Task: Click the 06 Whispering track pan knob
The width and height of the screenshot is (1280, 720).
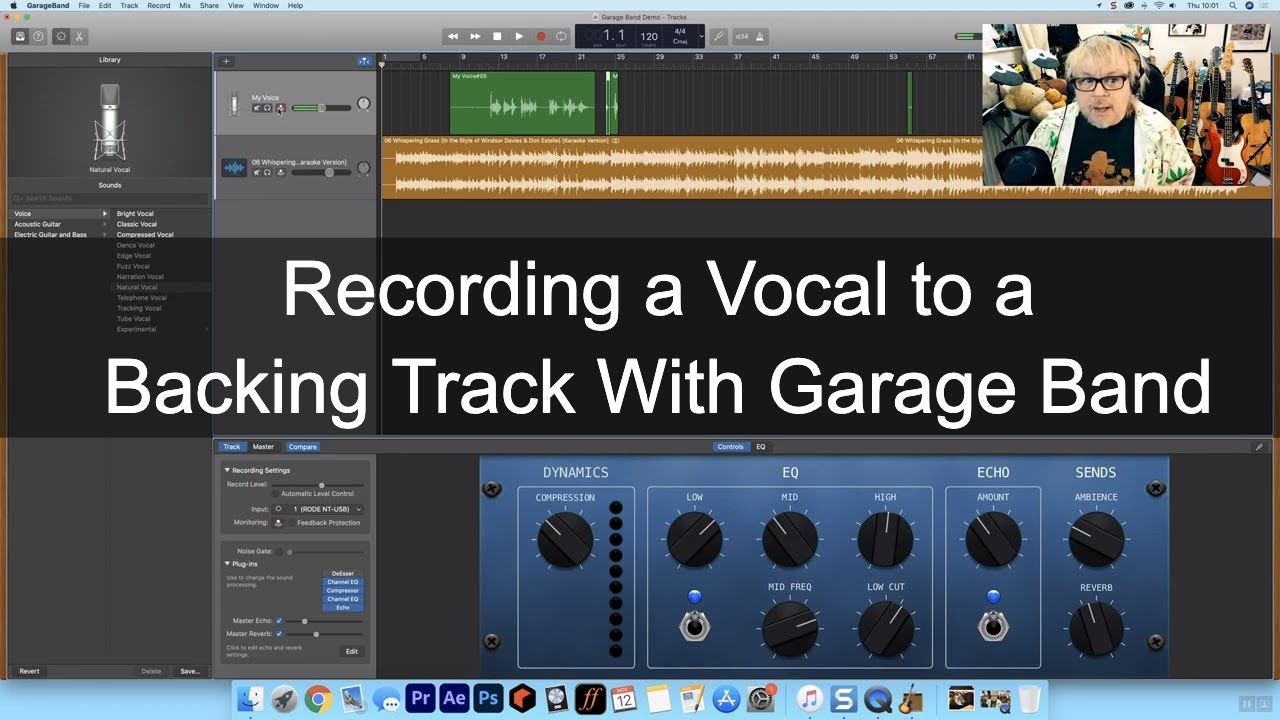Action: click(363, 169)
